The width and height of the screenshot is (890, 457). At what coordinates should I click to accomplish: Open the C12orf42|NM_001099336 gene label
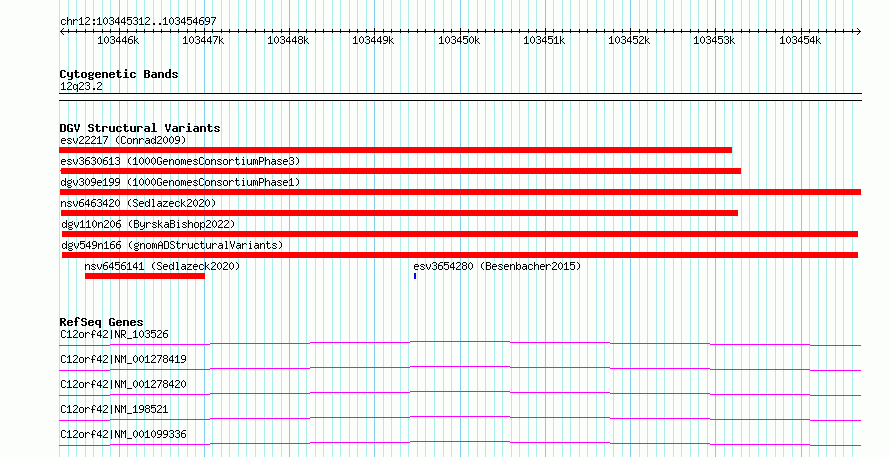123,434
